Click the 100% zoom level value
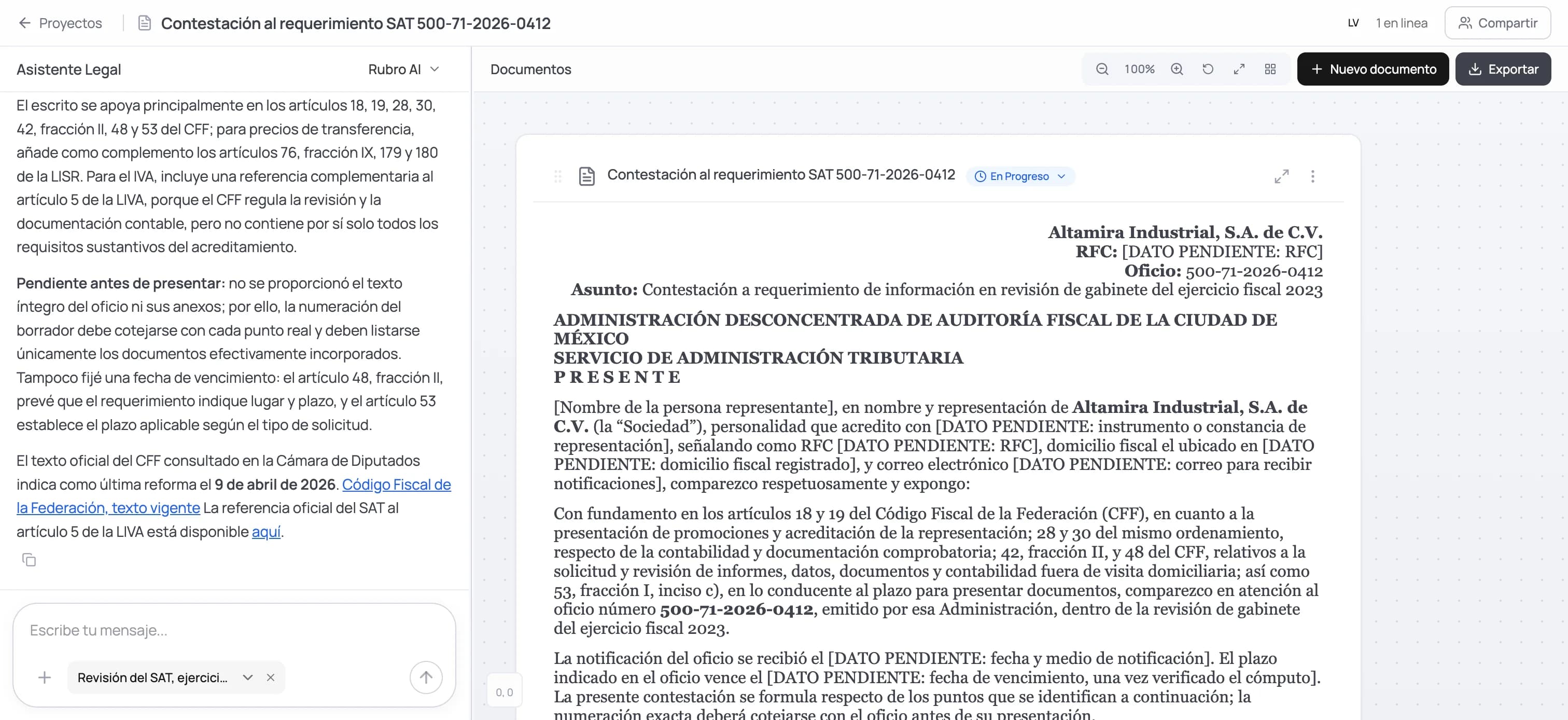 (1139, 70)
